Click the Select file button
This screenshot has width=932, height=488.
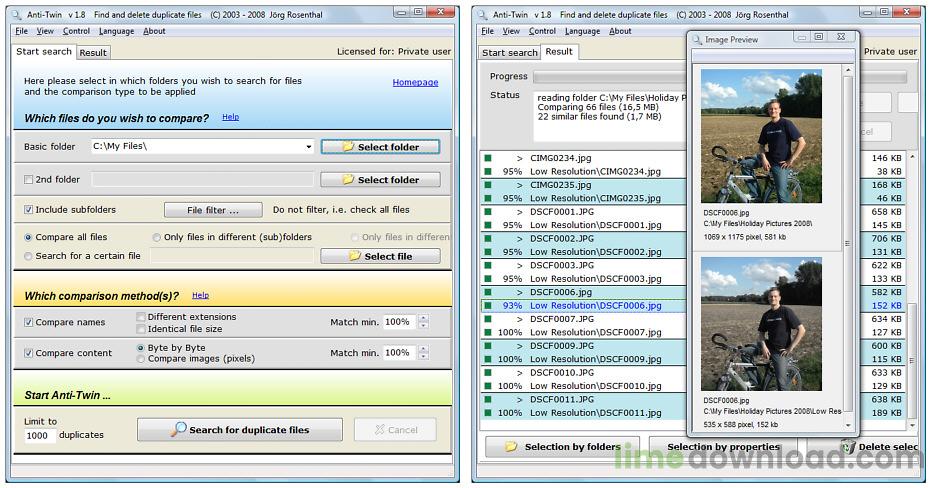(x=380, y=256)
